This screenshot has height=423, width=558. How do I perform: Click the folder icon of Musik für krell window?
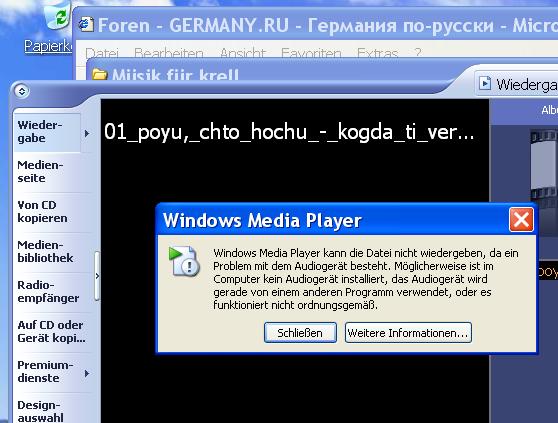click(100, 74)
